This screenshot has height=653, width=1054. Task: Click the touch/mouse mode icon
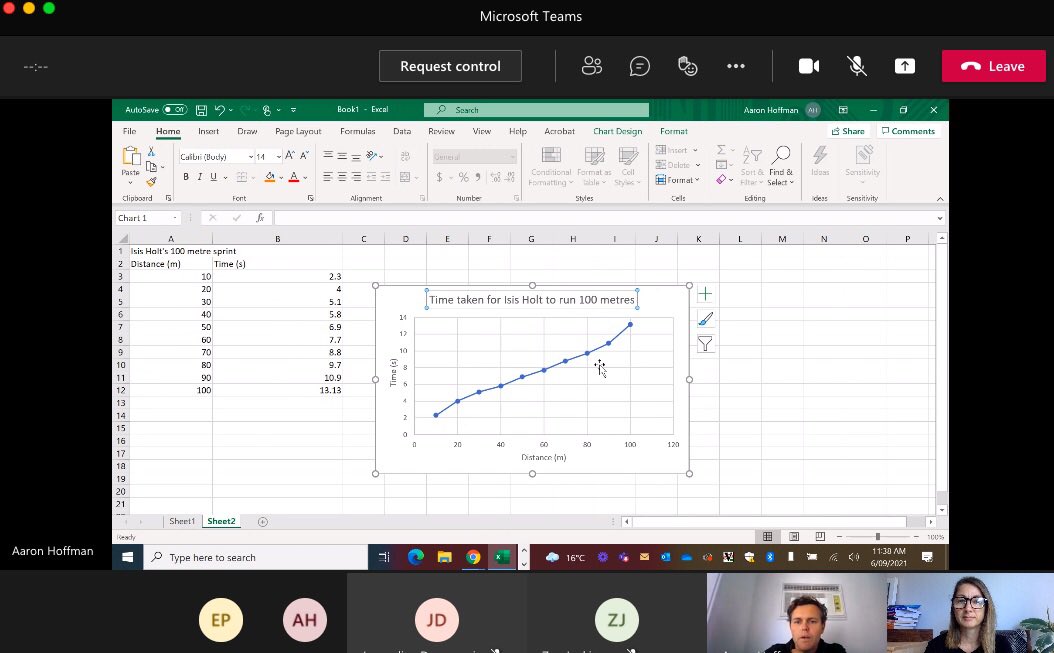267,110
